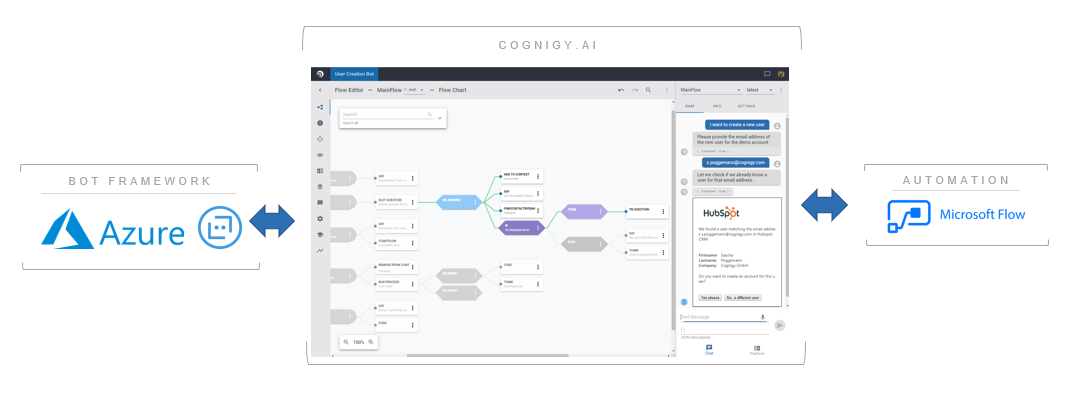Expand the search options chevron
This screenshot has height=401, width=1074.
(440, 118)
